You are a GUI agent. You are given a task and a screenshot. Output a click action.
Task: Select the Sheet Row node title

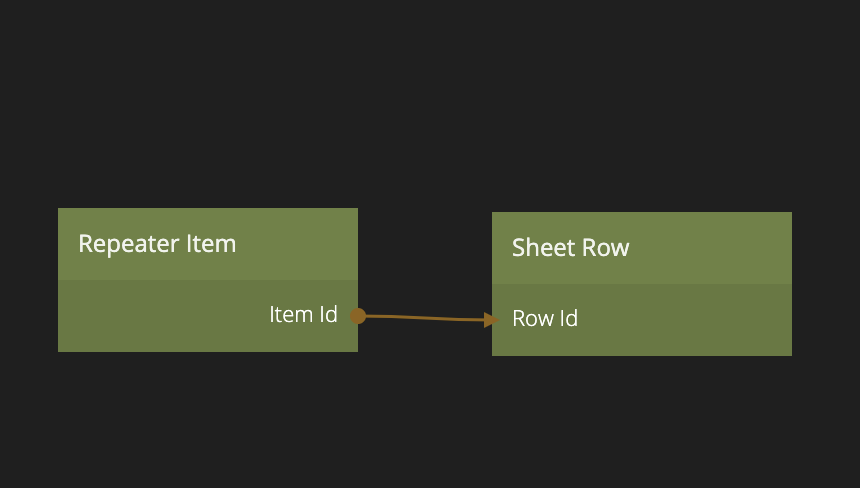click(x=570, y=247)
